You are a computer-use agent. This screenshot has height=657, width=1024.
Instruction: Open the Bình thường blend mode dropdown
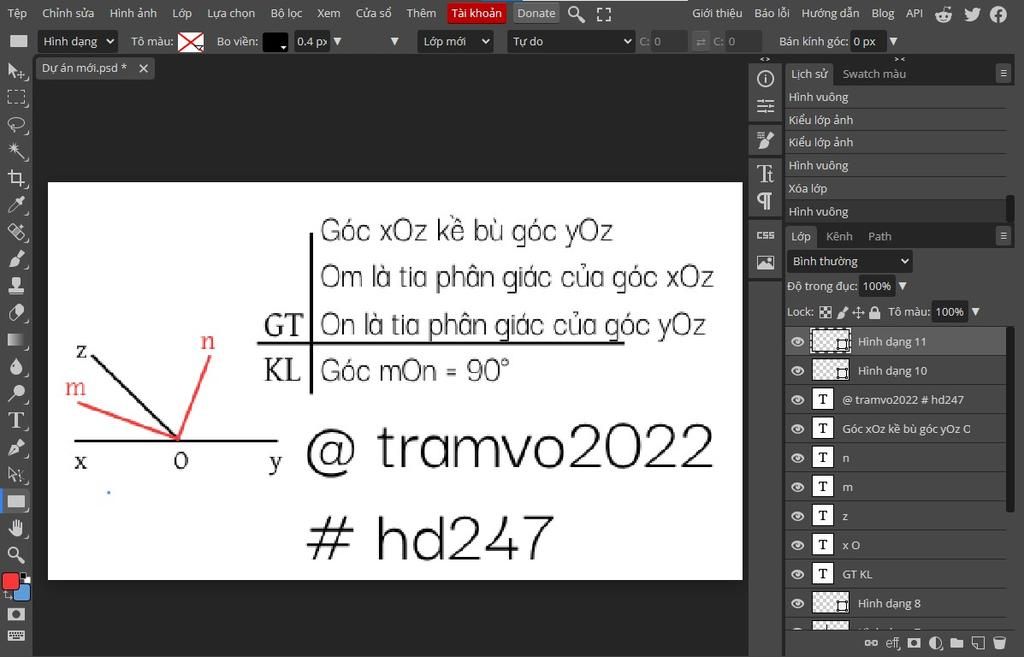pos(850,261)
